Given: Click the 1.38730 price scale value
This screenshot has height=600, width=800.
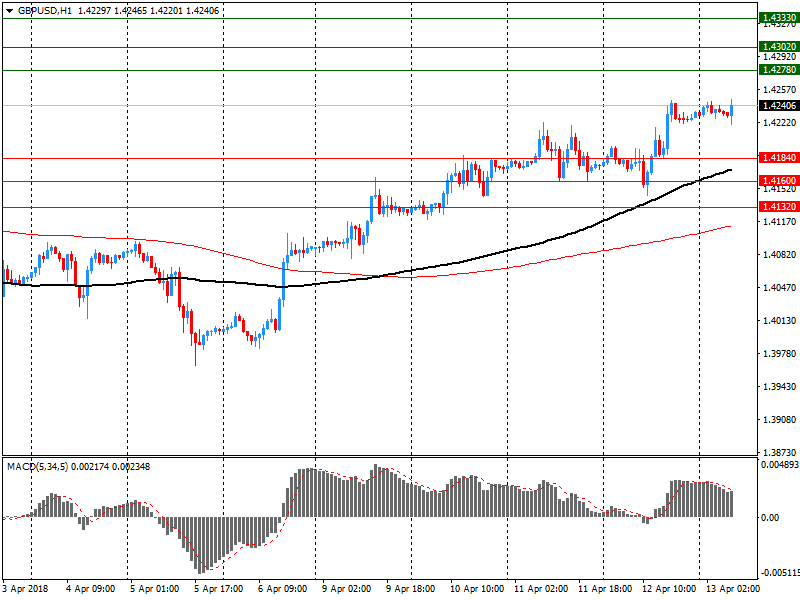Looking at the screenshot, I should 779,452.
